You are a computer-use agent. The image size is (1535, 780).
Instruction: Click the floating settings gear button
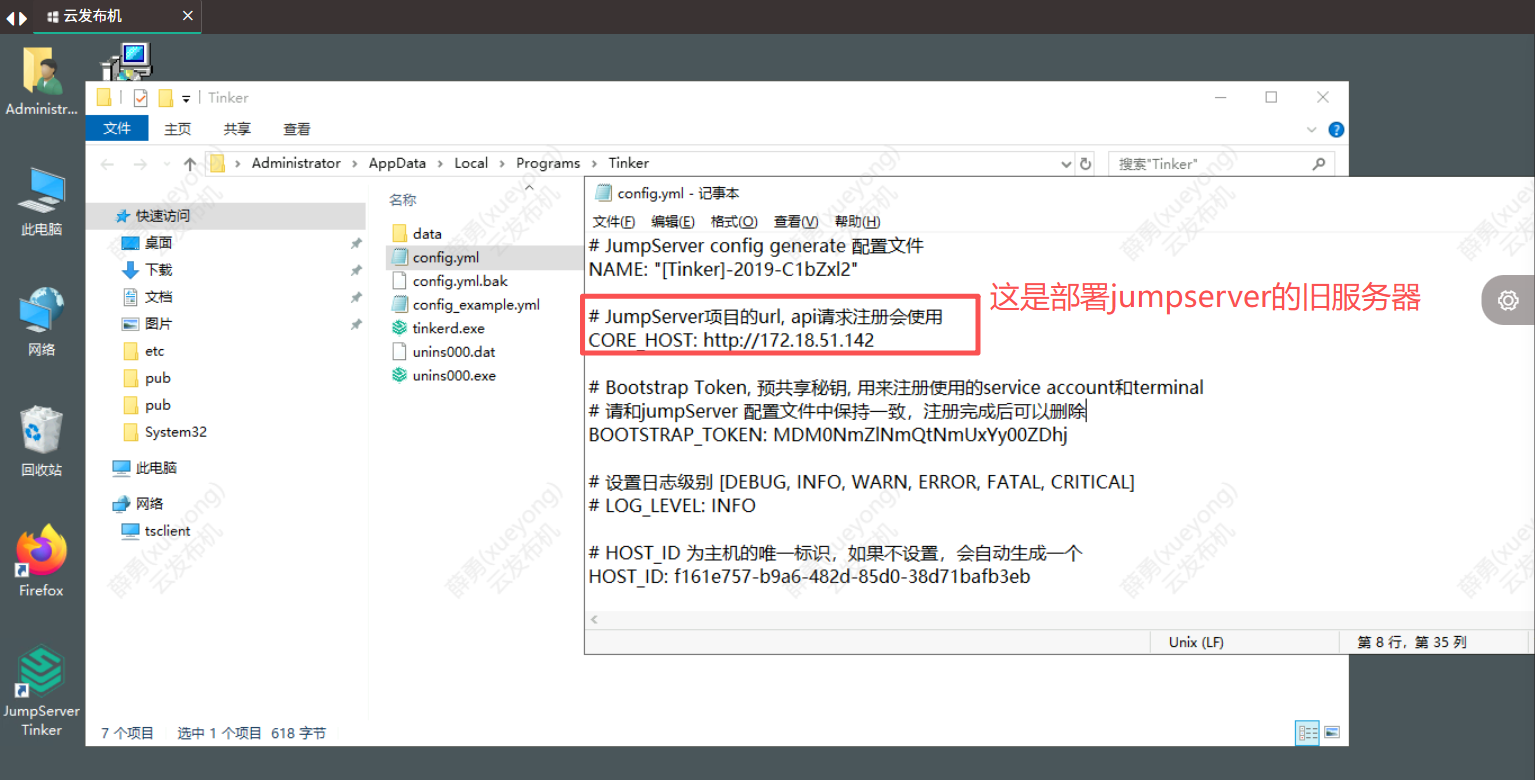pos(1508,300)
